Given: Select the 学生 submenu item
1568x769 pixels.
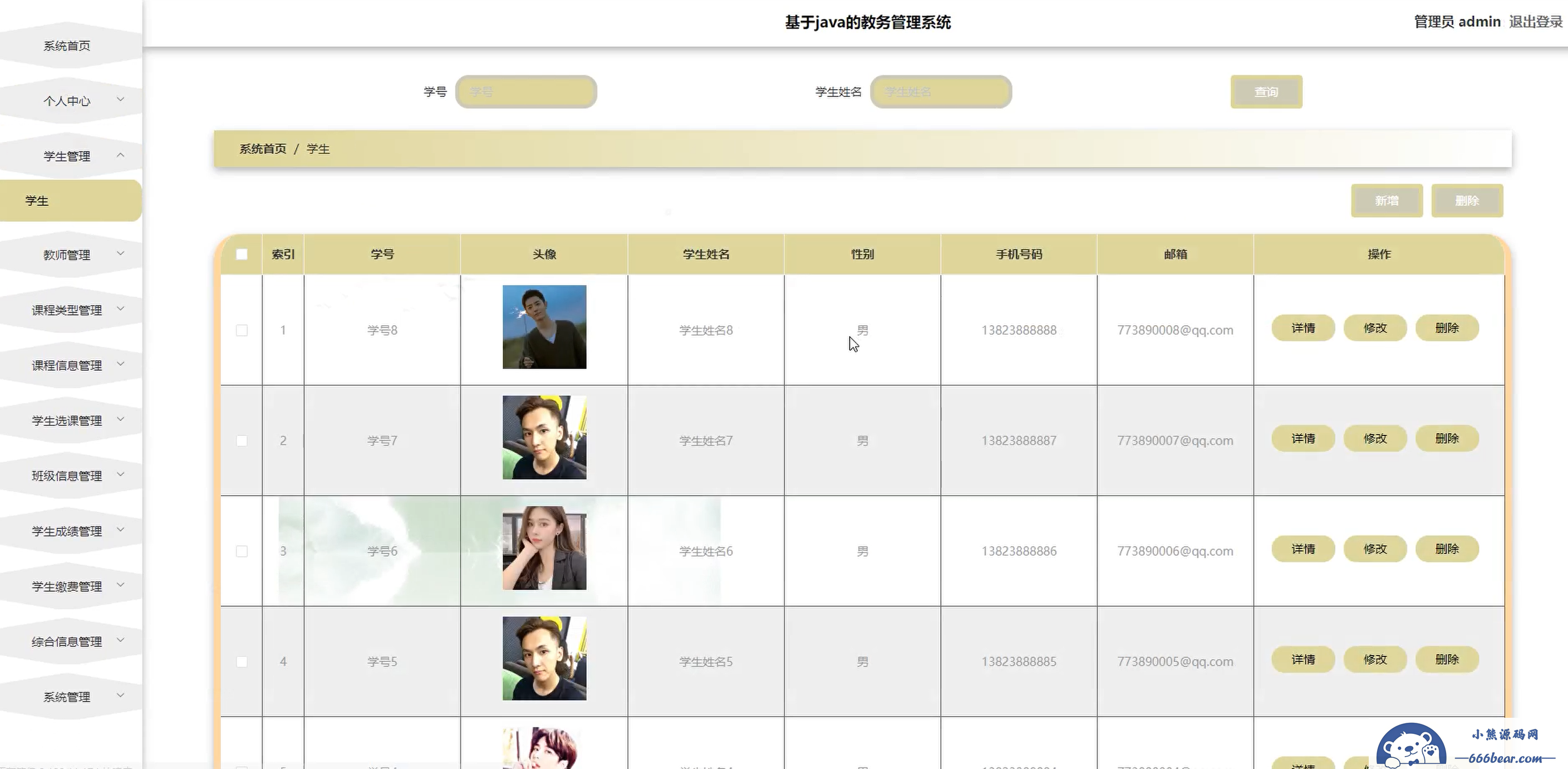Looking at the screenshot, I should click(x=71, y=201).
